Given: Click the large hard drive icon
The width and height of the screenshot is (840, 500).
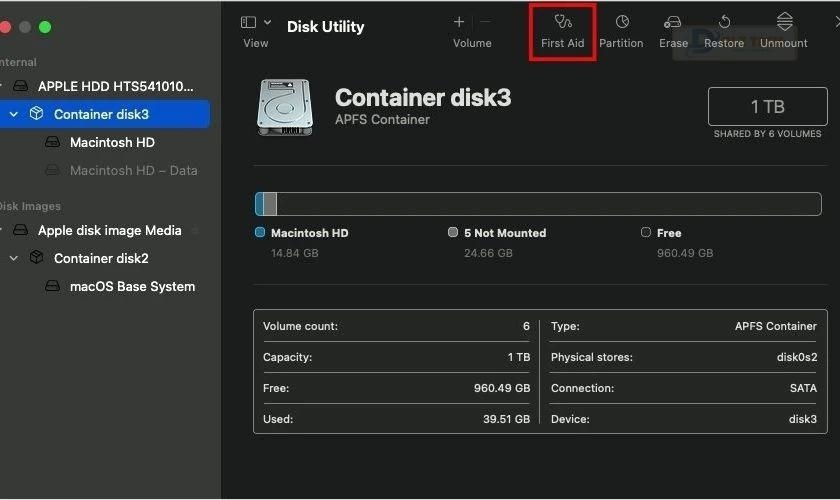Looking at the screenshot, I should pyautogui.click(x=285, y=107).
